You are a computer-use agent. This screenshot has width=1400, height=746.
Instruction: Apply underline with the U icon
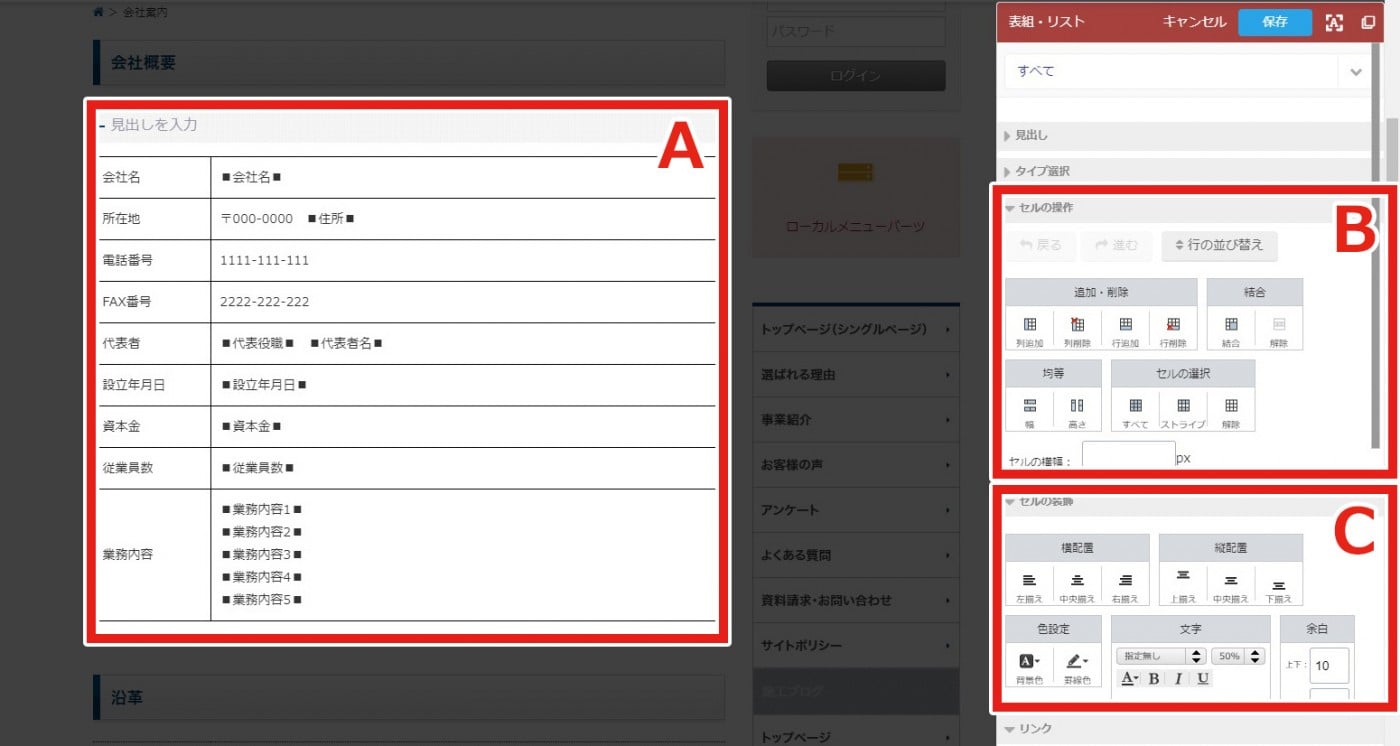[1202, 679]
